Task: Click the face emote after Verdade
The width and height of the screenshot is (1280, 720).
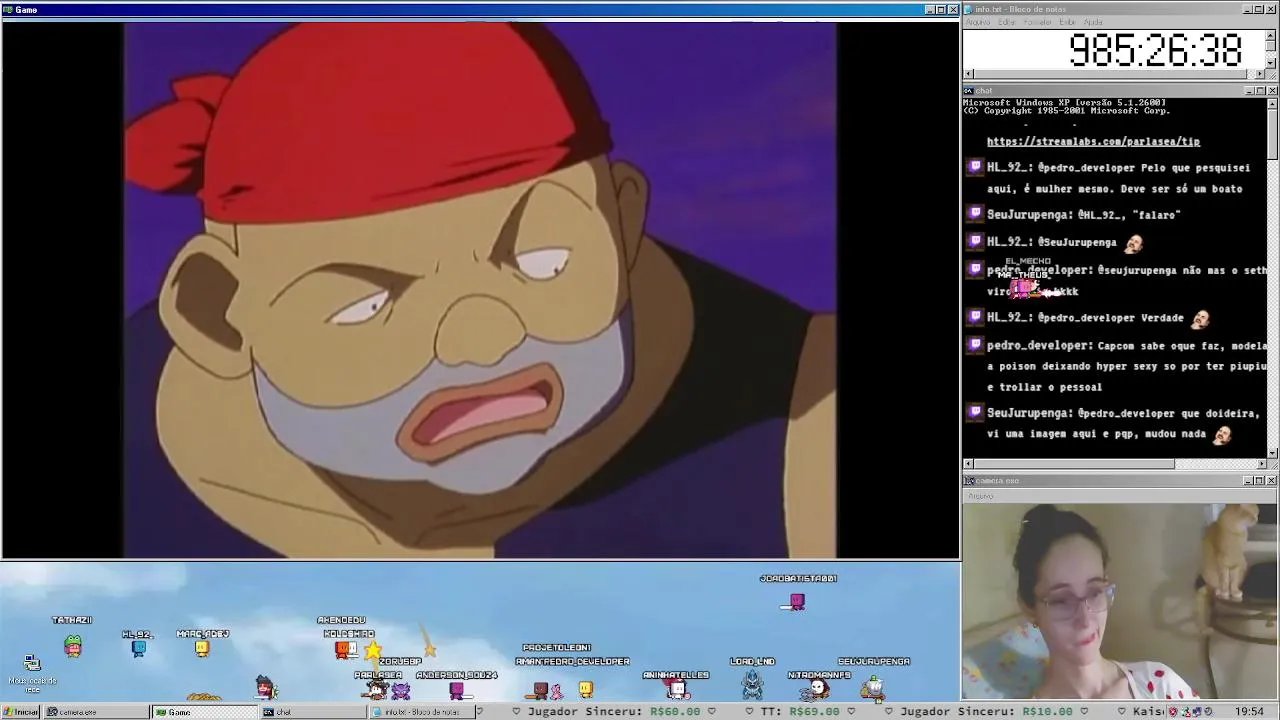Action: (1199, 318)
